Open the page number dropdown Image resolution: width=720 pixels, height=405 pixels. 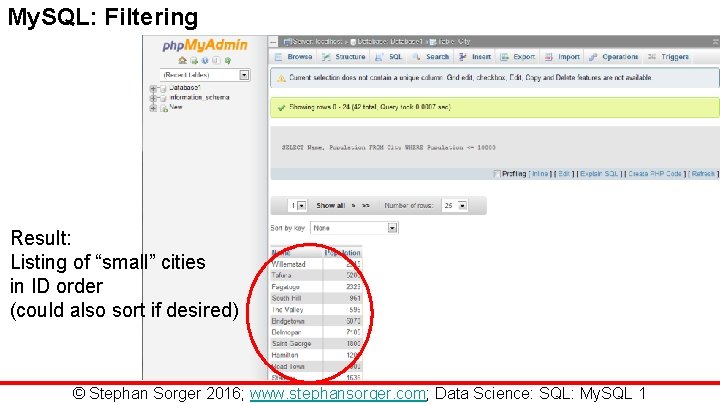pos(297,206)
